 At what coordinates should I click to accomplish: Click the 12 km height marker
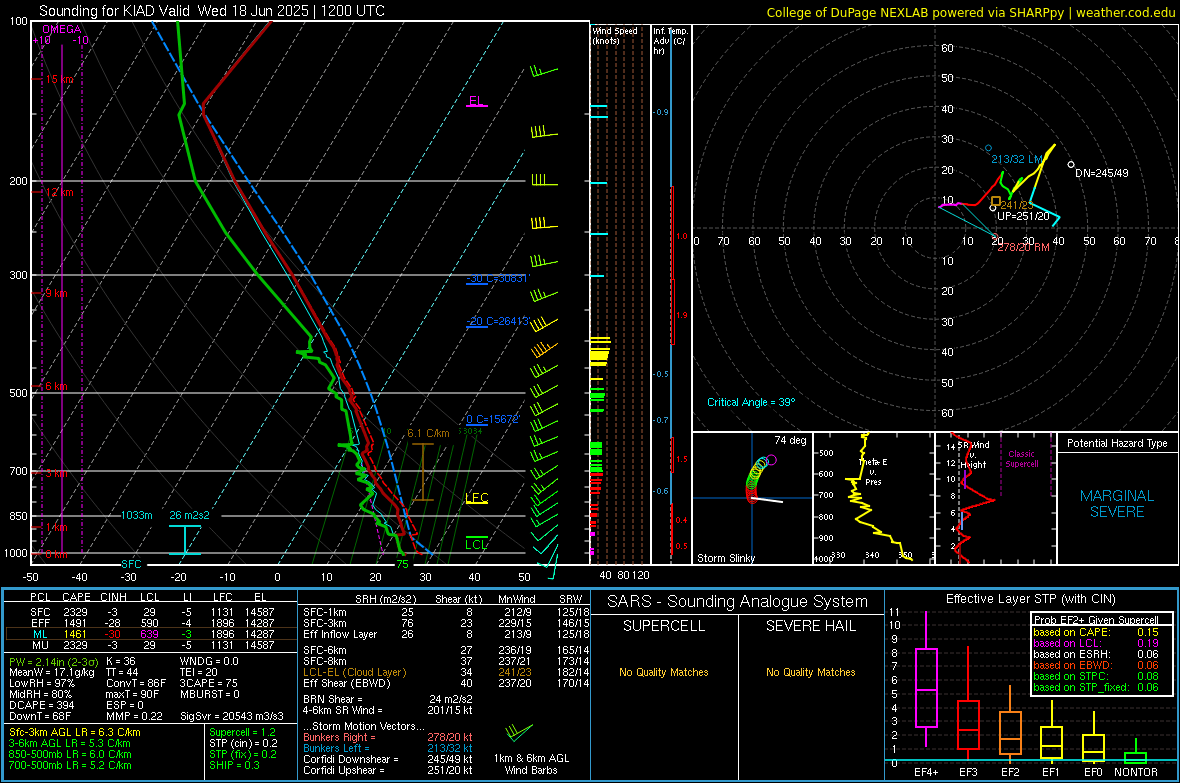tap(60, 192)
